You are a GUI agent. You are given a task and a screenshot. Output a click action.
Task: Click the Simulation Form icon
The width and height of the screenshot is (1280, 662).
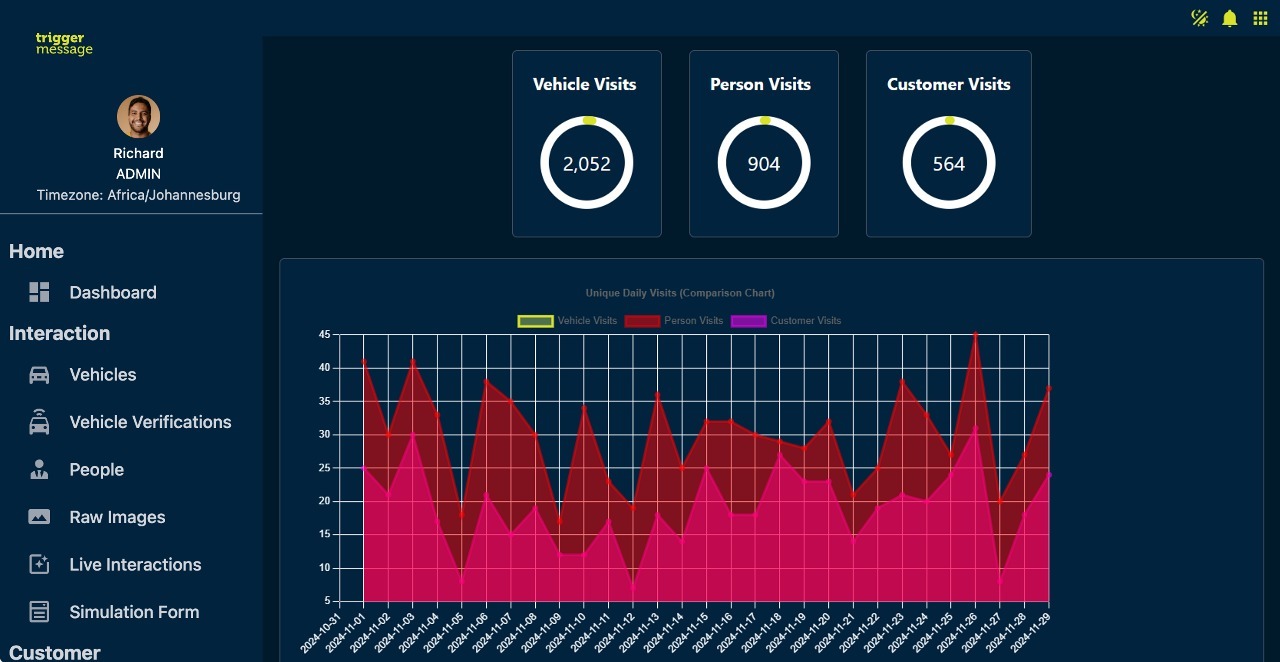[x=39, y=612]
